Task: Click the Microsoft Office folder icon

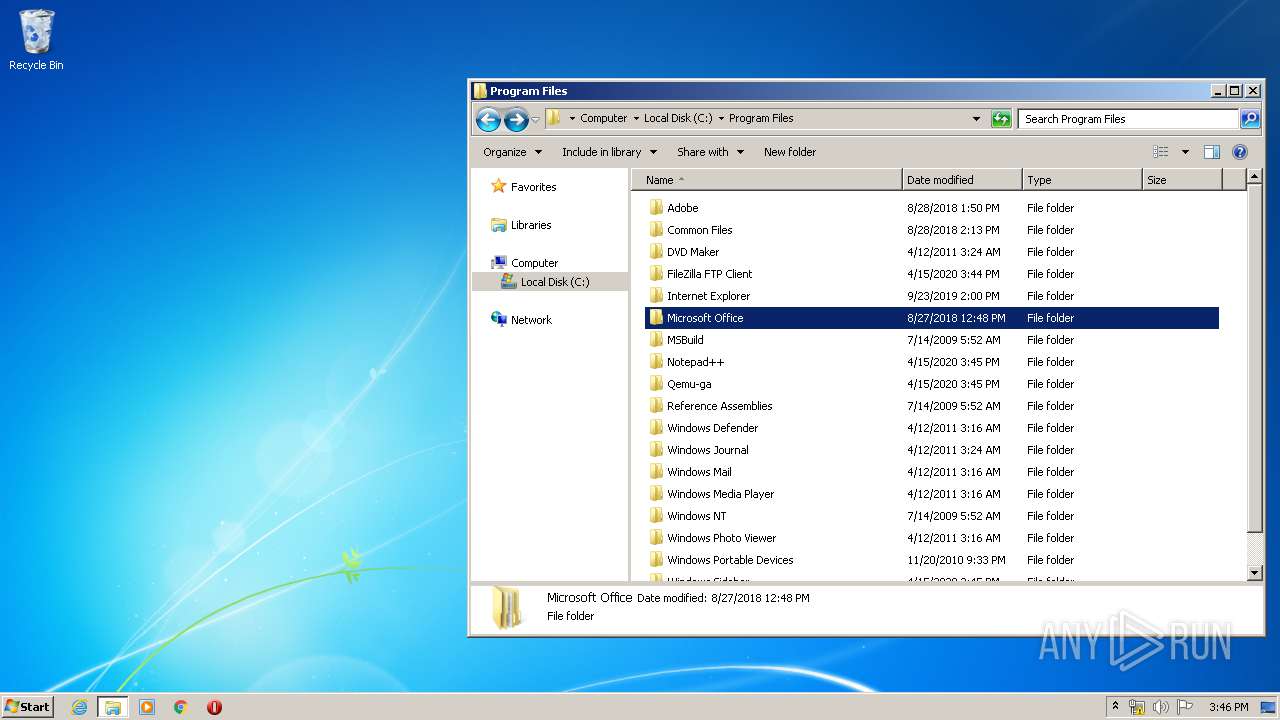Action: point(656,318)
